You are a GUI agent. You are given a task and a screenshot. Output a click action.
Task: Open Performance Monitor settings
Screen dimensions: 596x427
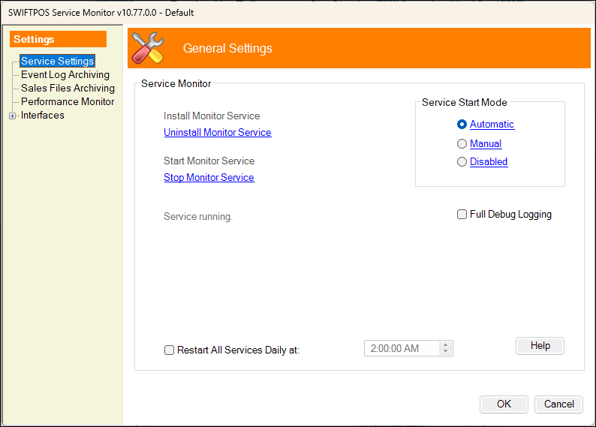pyautogui.click(x=67, y=102)
